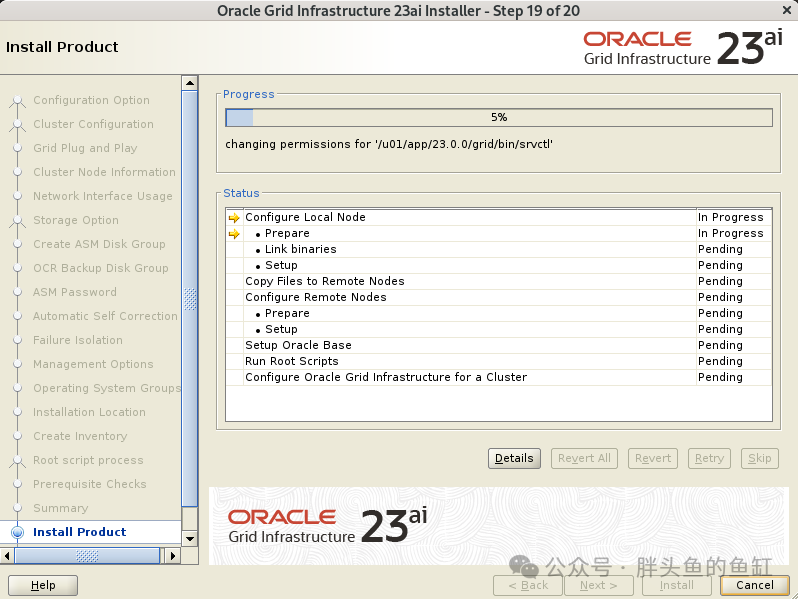The height and width of the screenshot is (599, 798).
Task: Click the sidebar vertical scrollbar thumb
Action: pos(190,299)
